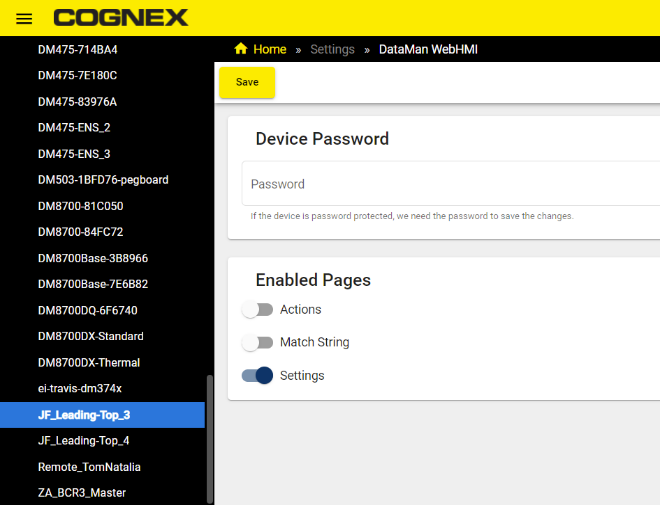Select ZA_BCR3_Master device

(82, 493)
